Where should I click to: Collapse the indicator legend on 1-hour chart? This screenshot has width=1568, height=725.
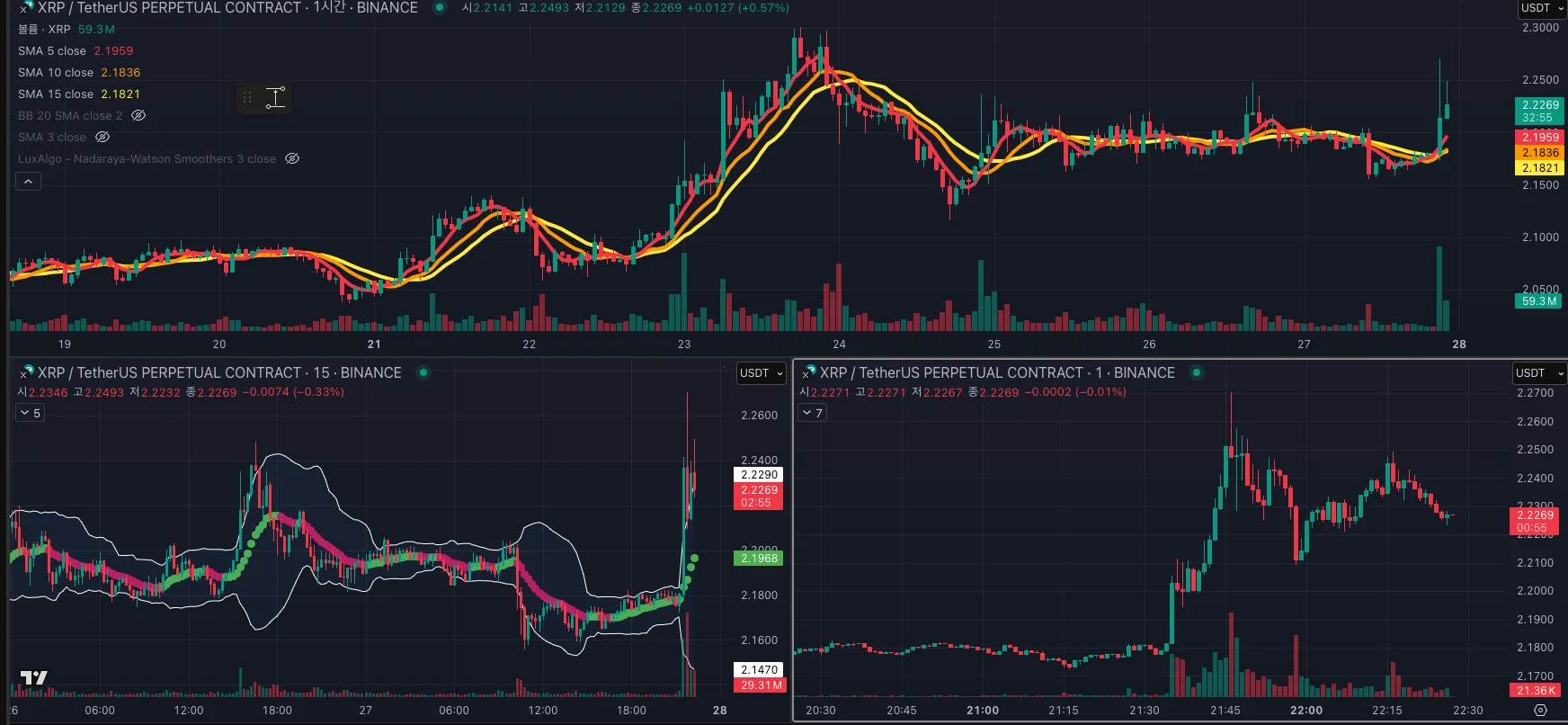tap(29, 182)
